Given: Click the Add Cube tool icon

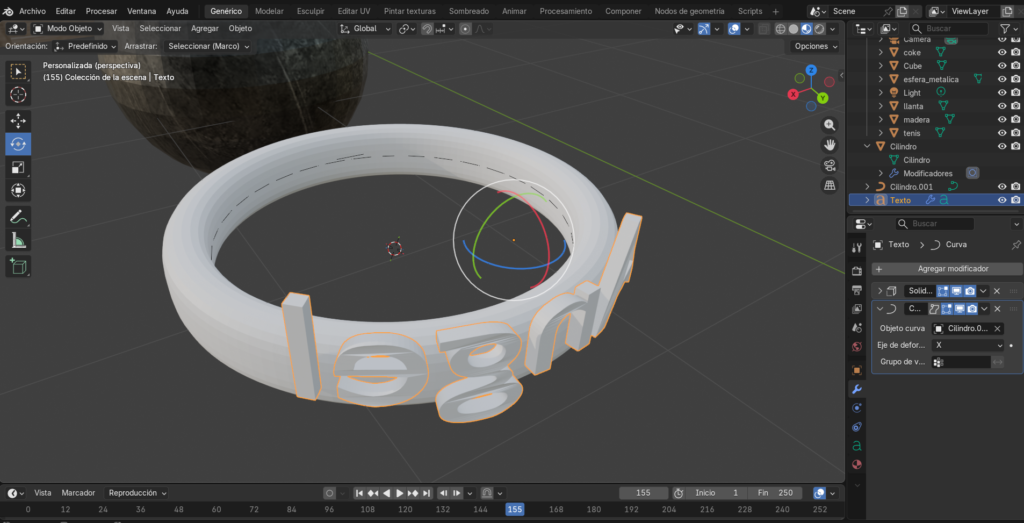Looking at the screenshot, I should pyautogui.click(x=18, y=266).
